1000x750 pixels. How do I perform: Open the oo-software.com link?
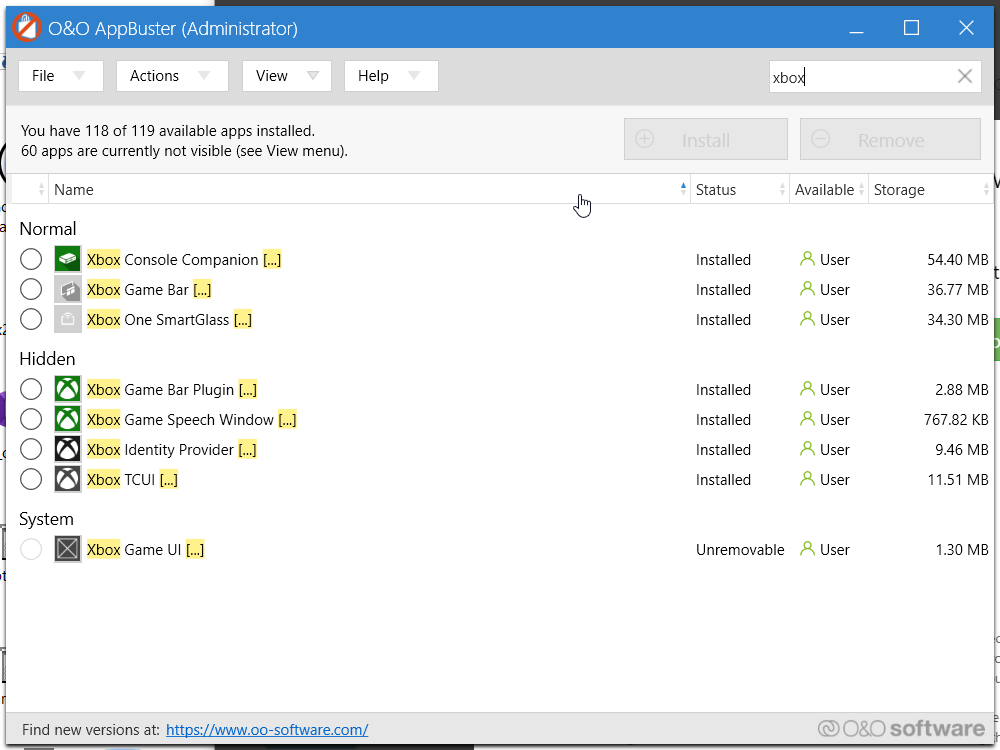267,730
